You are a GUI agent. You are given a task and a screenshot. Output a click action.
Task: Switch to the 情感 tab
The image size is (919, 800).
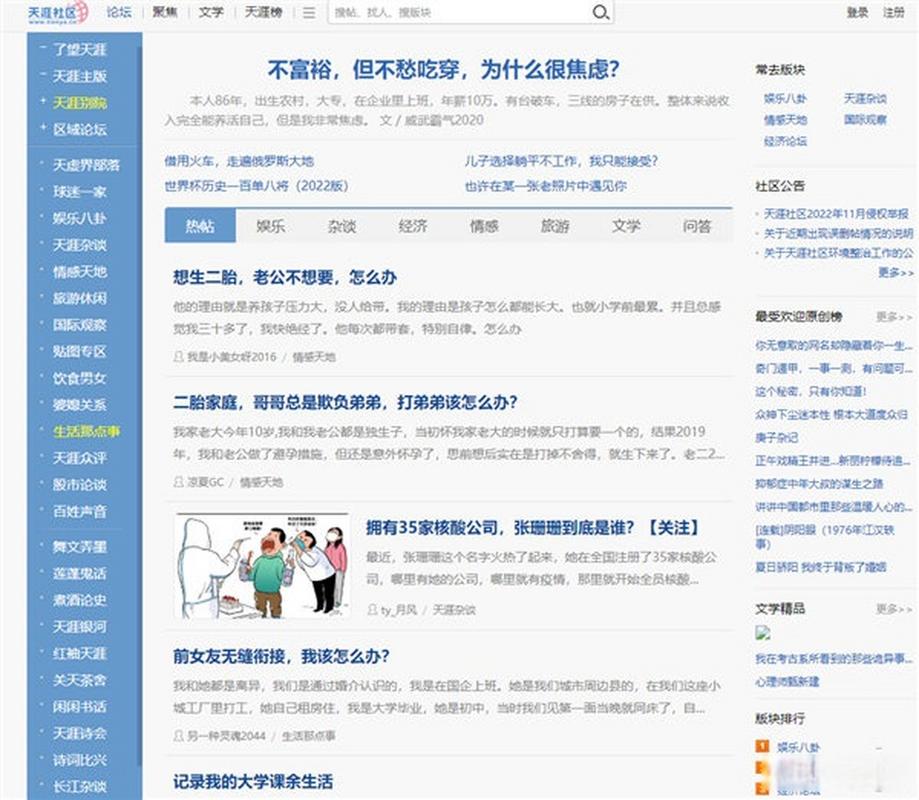click(485, 227)
